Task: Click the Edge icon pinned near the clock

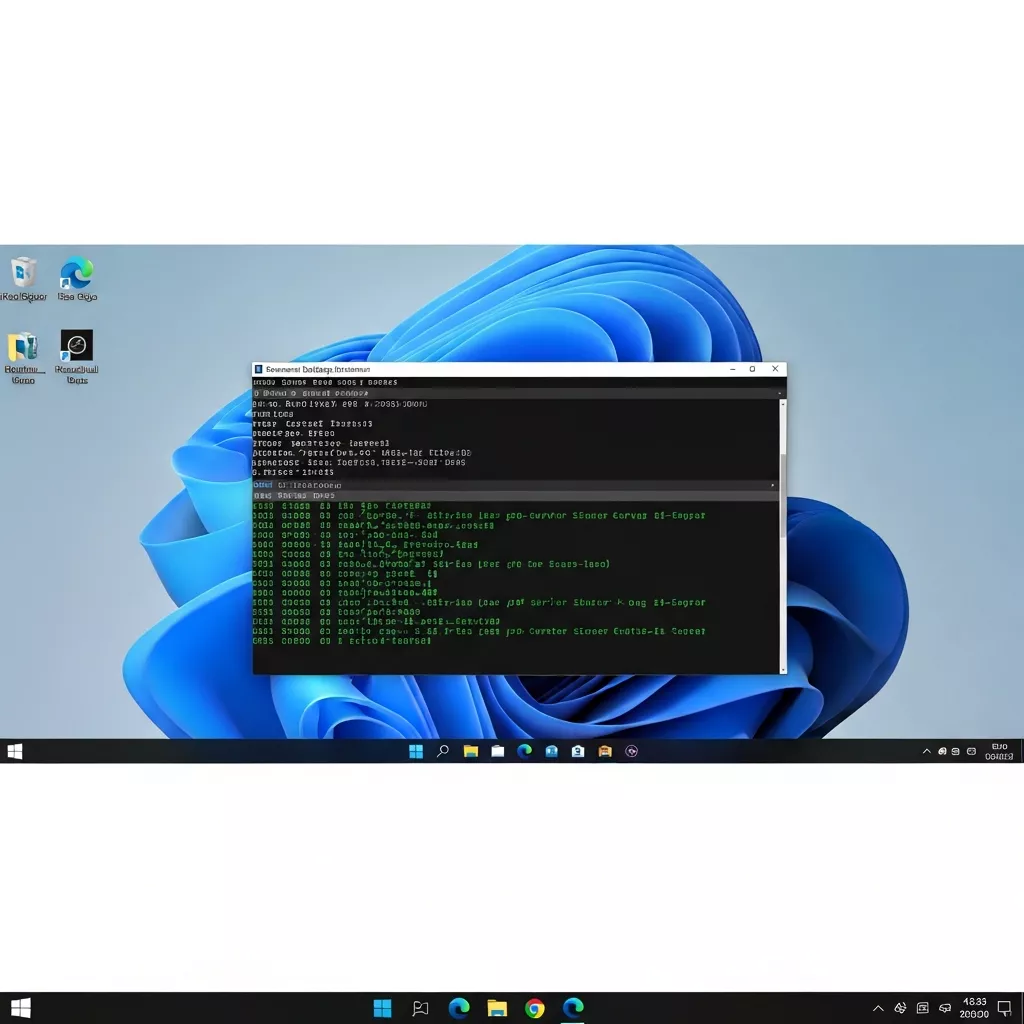Action: pyautogui.click(x=571, y=1008)
